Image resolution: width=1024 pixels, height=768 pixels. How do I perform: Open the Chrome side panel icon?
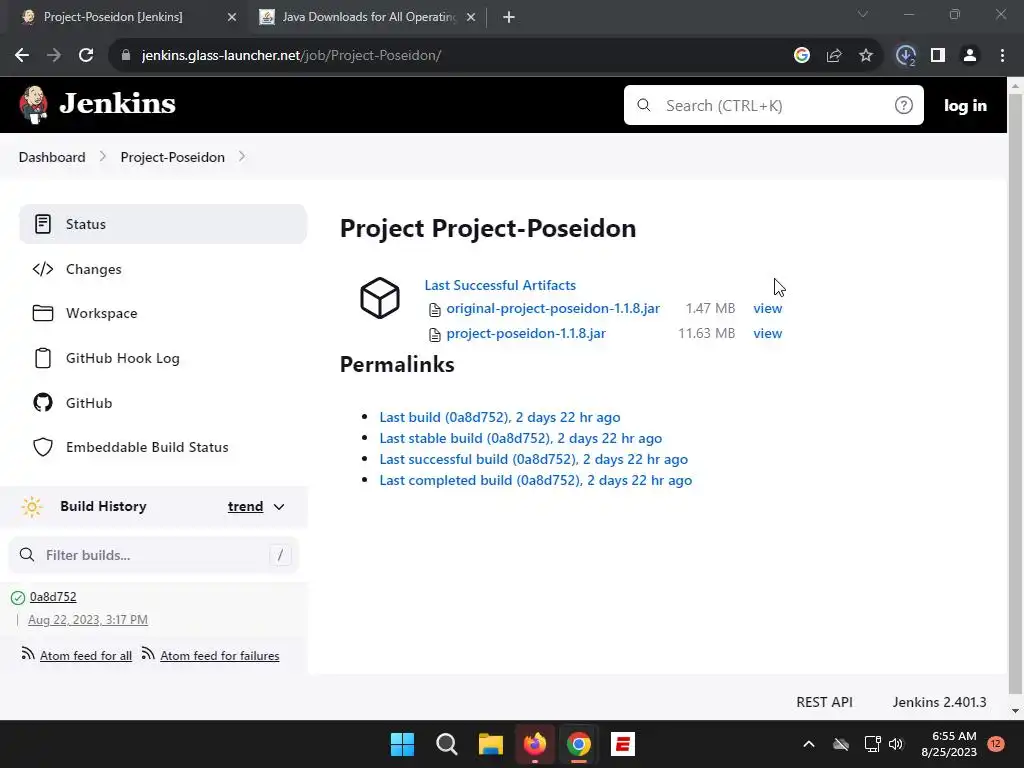938,56
